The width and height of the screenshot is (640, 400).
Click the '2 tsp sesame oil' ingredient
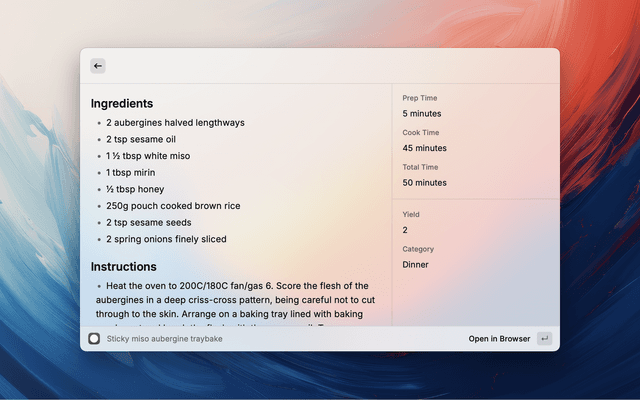(141, 140)
